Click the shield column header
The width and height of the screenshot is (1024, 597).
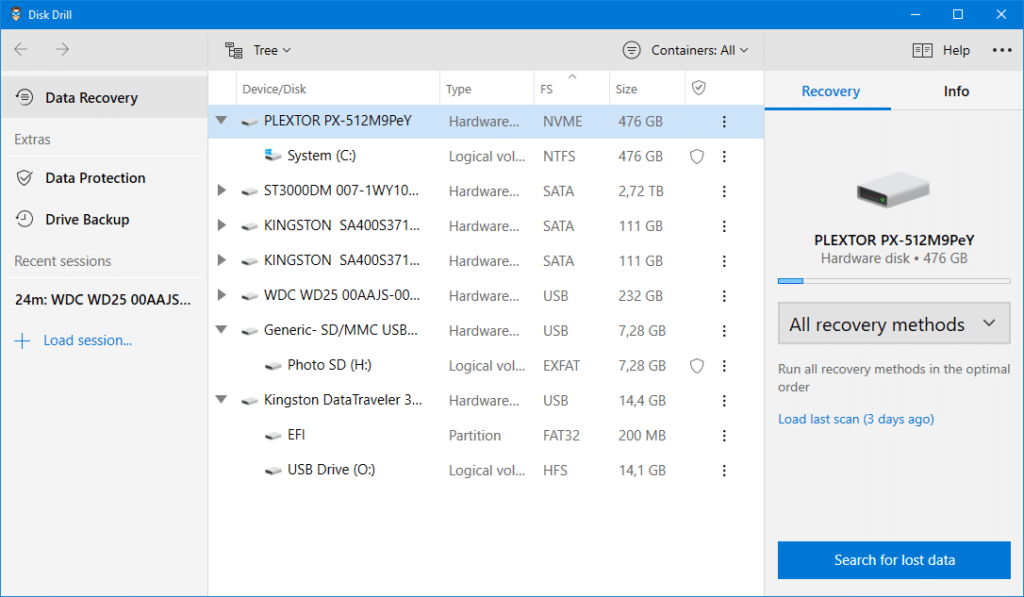[x=700, y=88]
